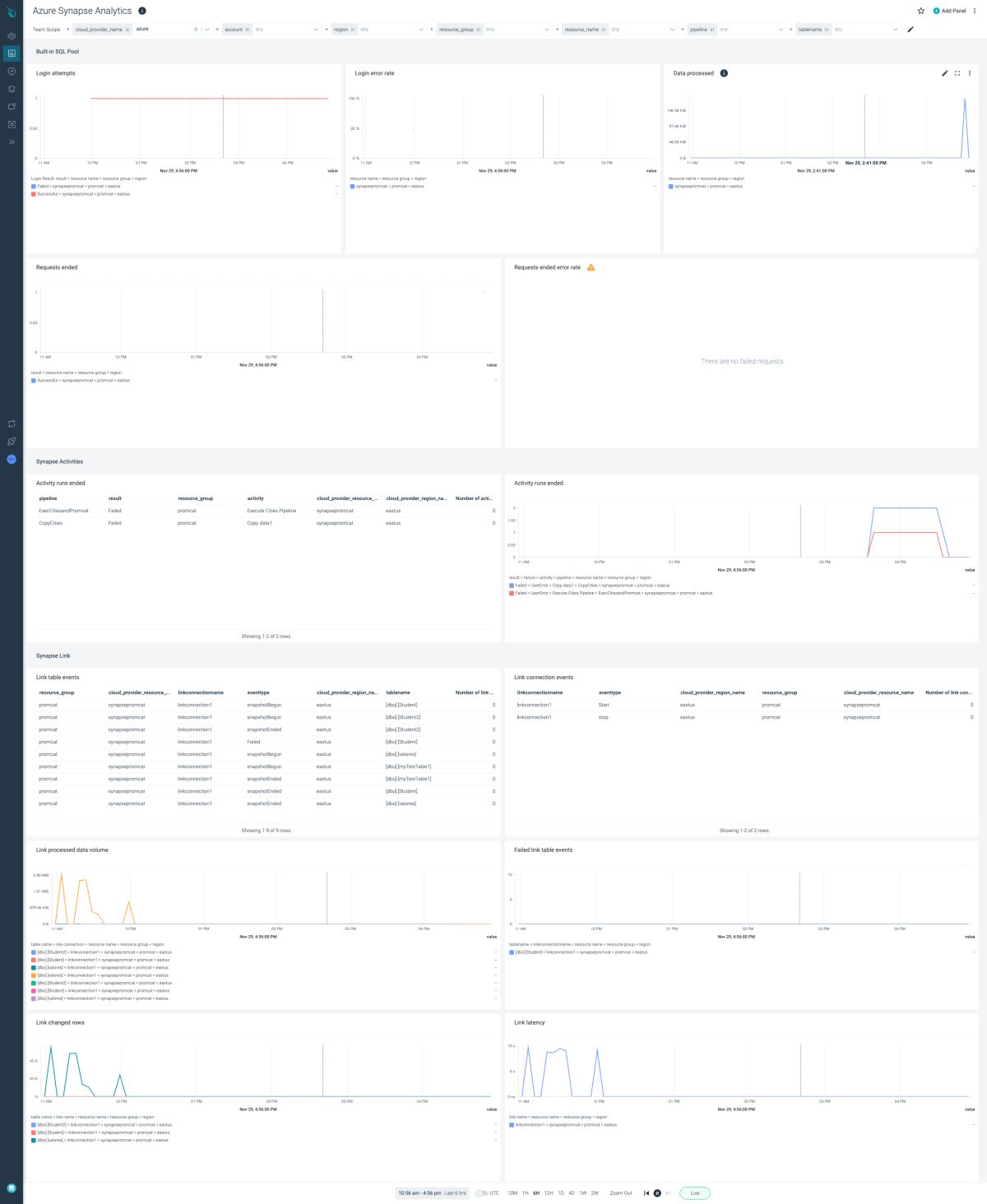The width and height of the screenshot is (987, 1204).
Task: Toggle Link latency linkconnection1 legend swatch
Action: pyautogui.click(x=512, y=1125)
